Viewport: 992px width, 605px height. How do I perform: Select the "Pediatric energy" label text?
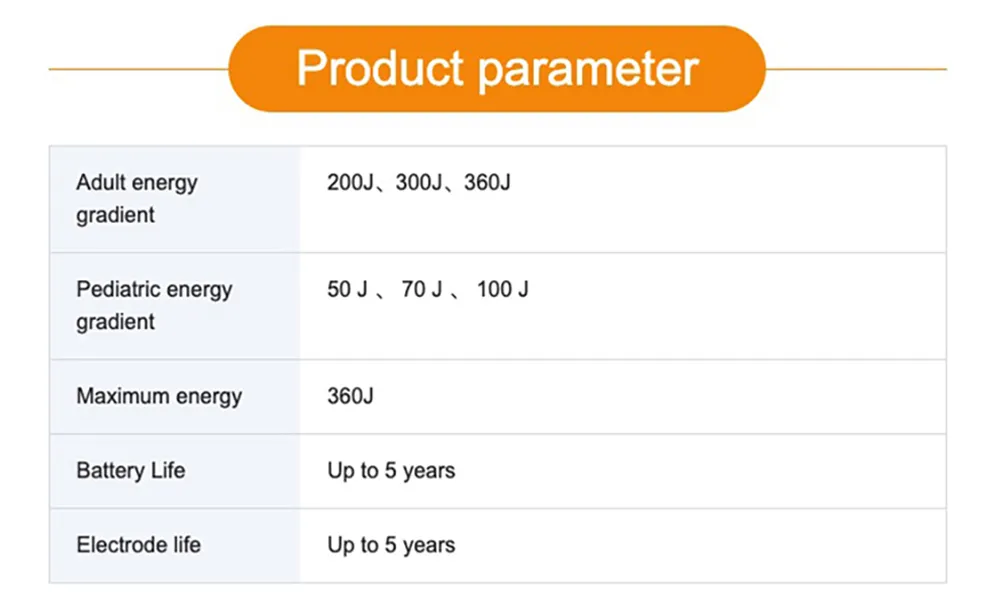tap(154, 290)
